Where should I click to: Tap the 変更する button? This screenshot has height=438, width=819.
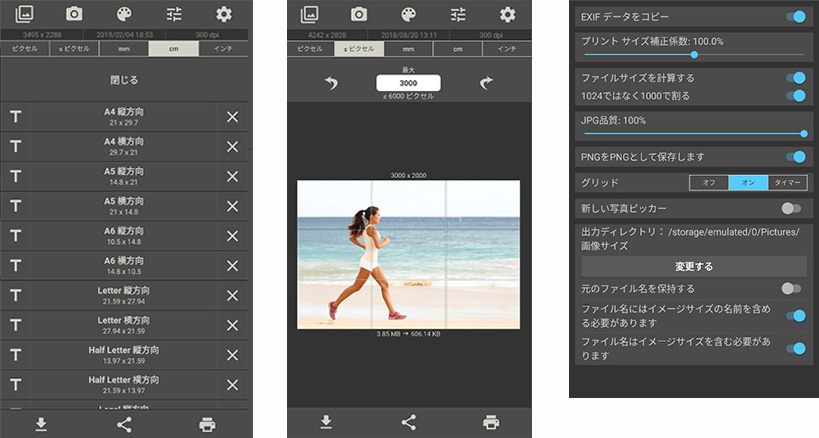(694, 266)
